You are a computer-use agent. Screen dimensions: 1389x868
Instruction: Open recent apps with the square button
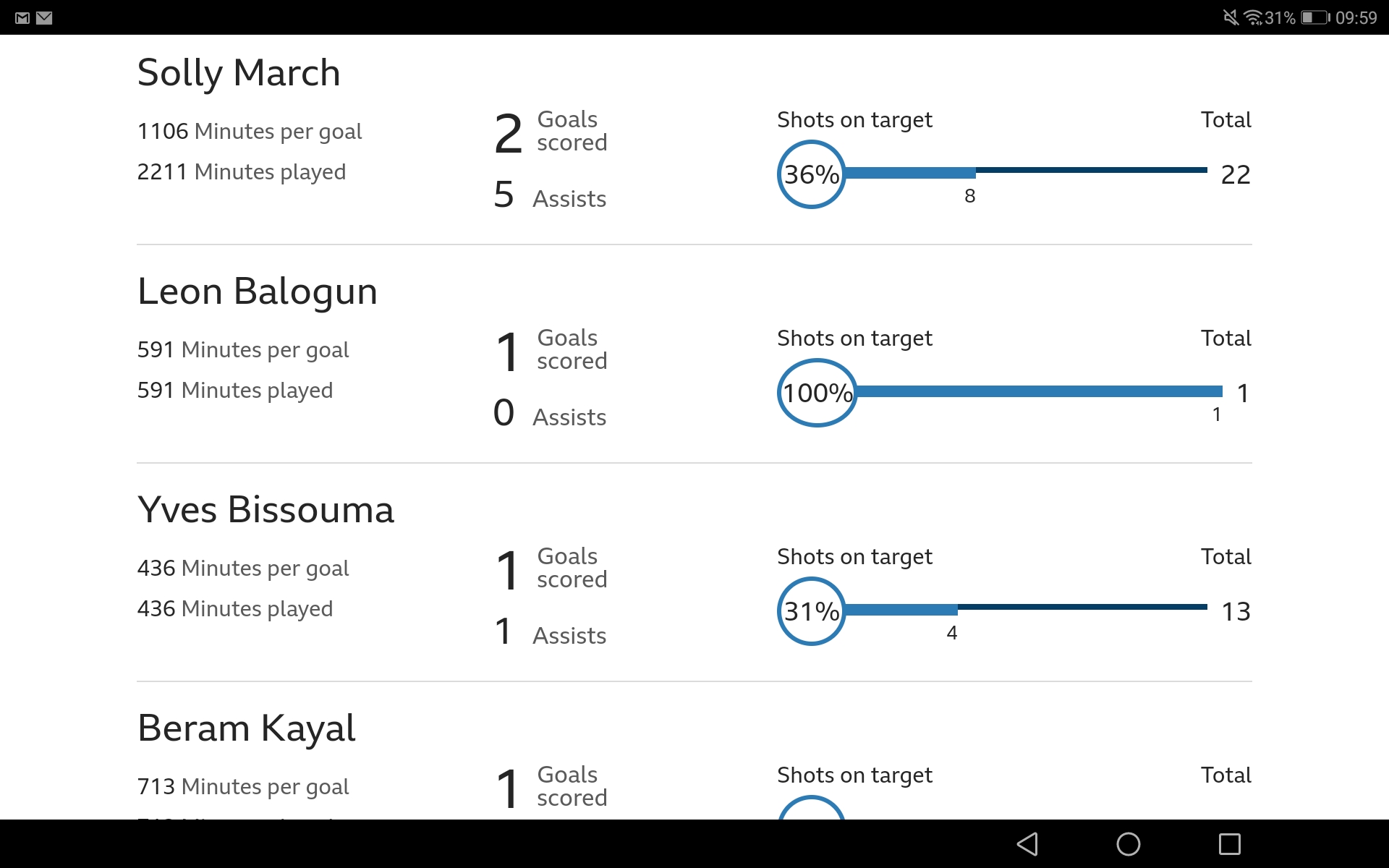pos(1230,844)
